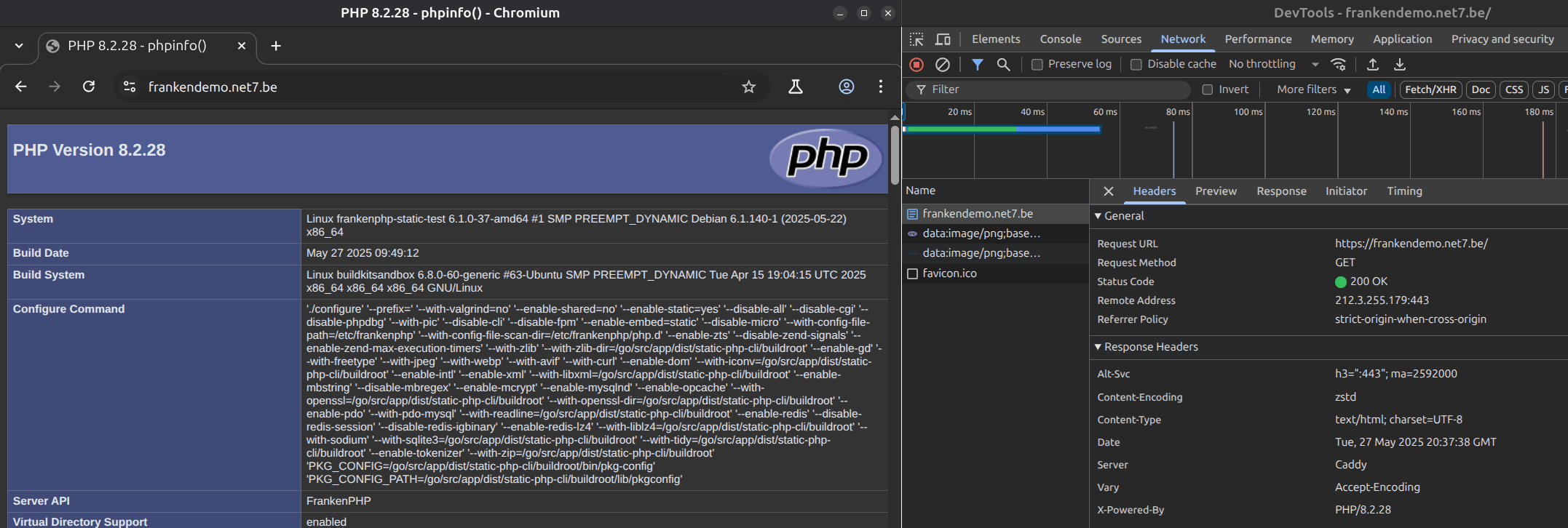
Task: Open network conditions wifi icon
Action: [1339, 65]
